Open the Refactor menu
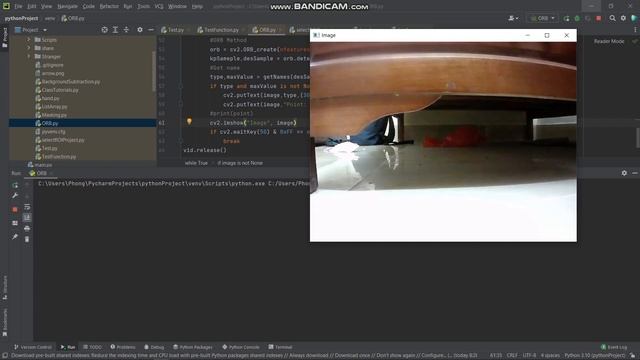The height and width of the screenshot is (360, 640). (x=109, y=7)
